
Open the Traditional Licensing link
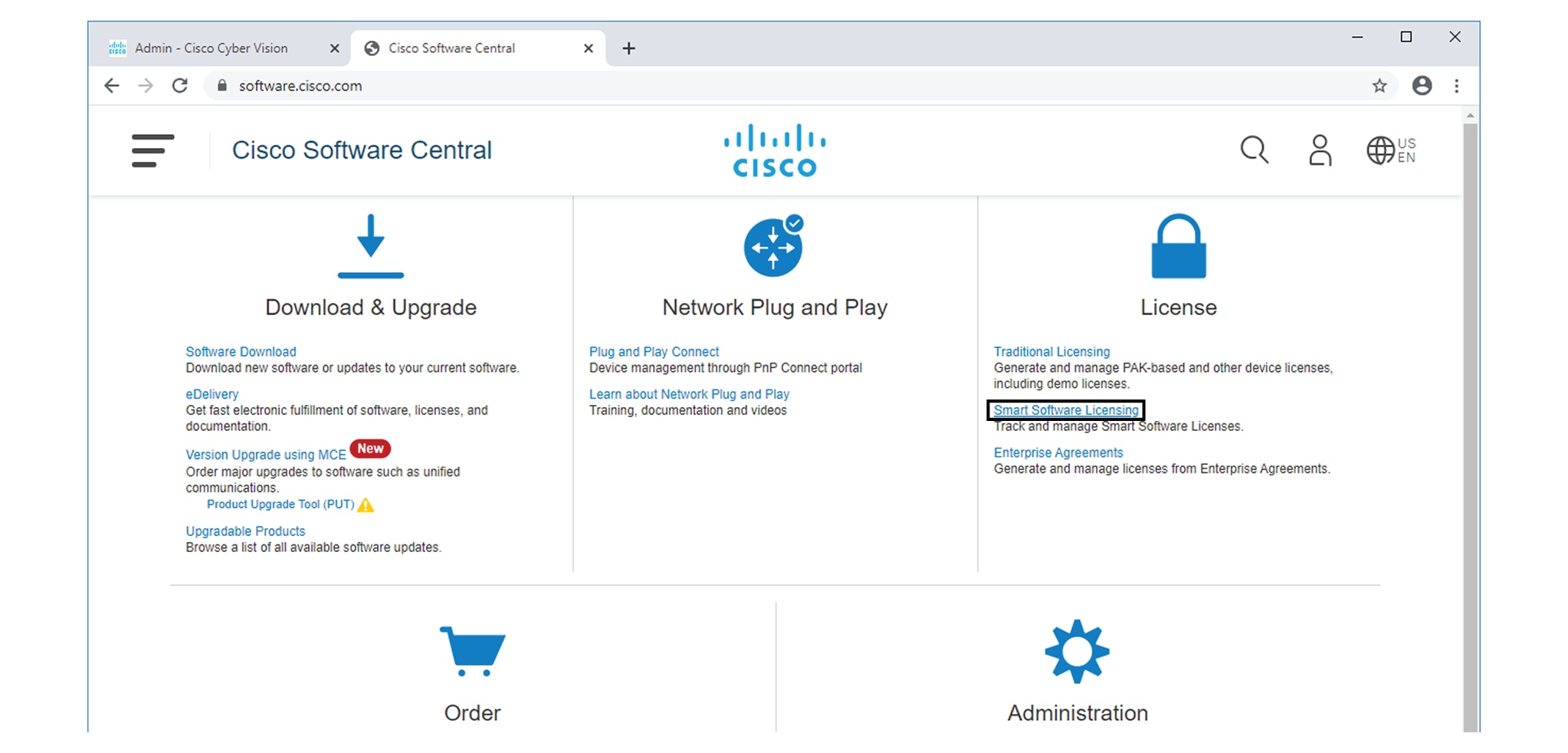pos(1051,352)
